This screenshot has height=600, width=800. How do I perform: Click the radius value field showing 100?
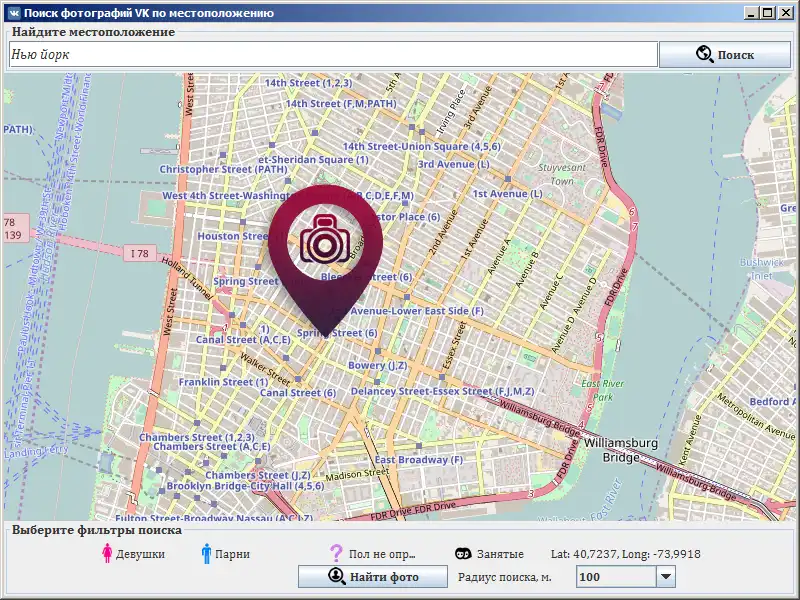point(616,577)
